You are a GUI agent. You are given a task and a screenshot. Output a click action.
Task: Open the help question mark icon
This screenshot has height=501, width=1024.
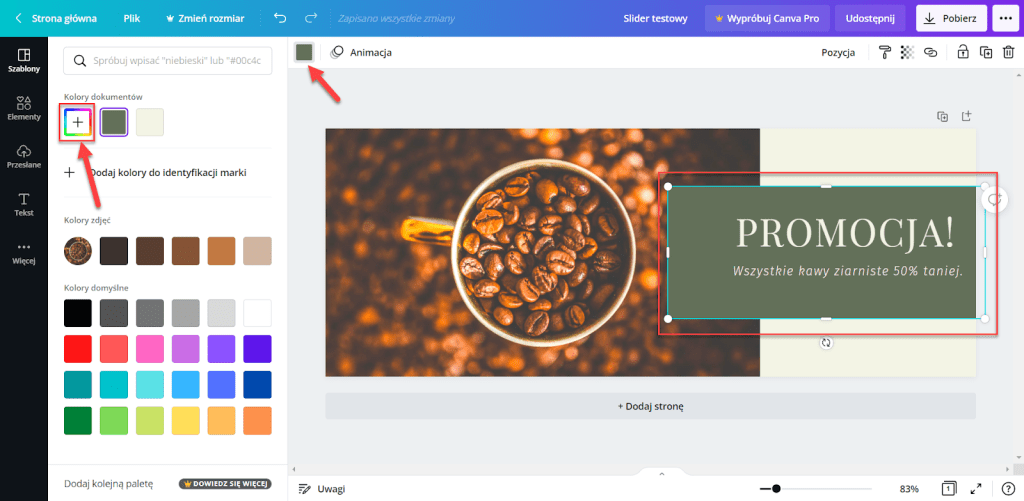[1008, 488]
